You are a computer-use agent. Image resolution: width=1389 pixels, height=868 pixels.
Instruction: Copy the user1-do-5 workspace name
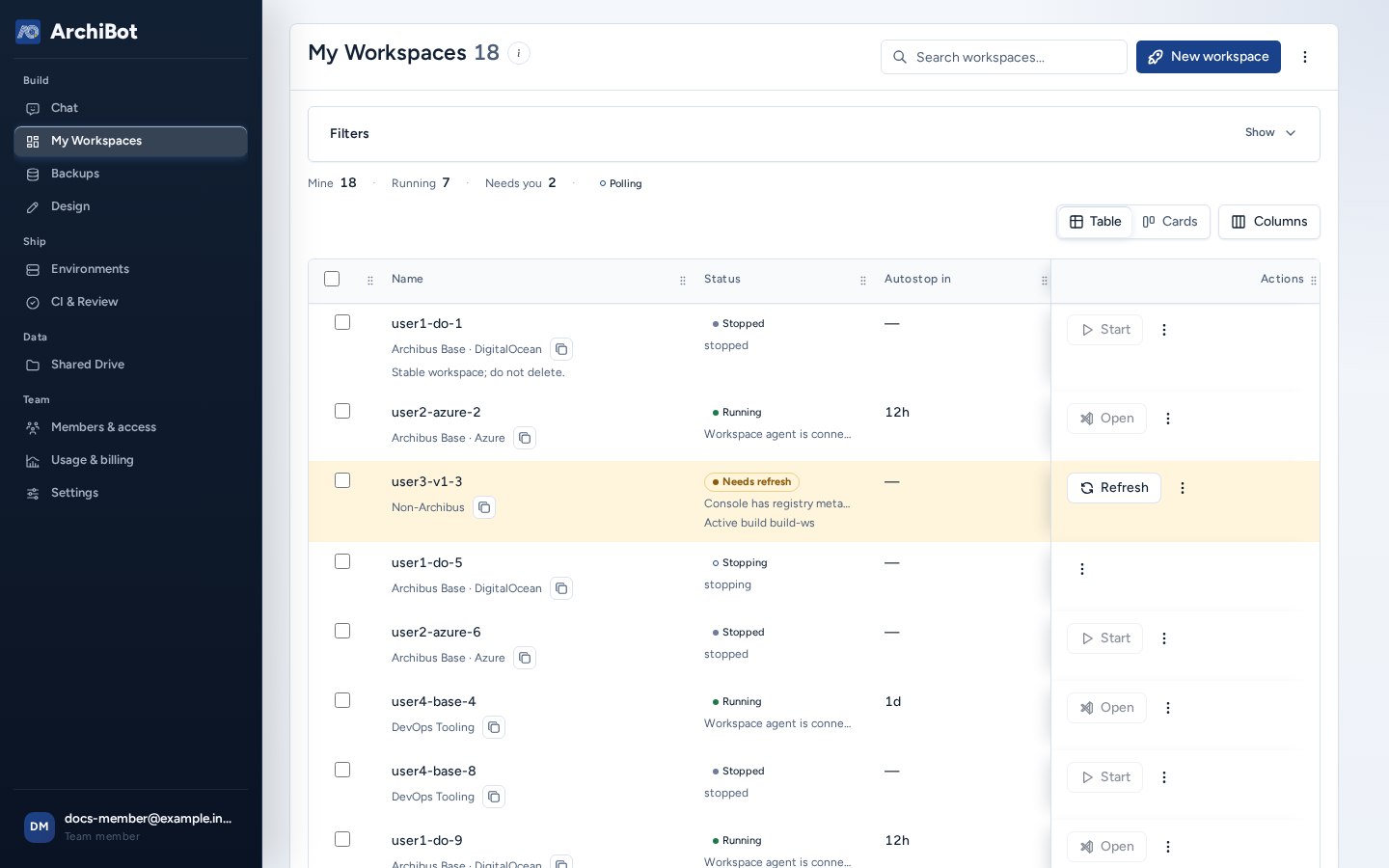pos(561,588)
